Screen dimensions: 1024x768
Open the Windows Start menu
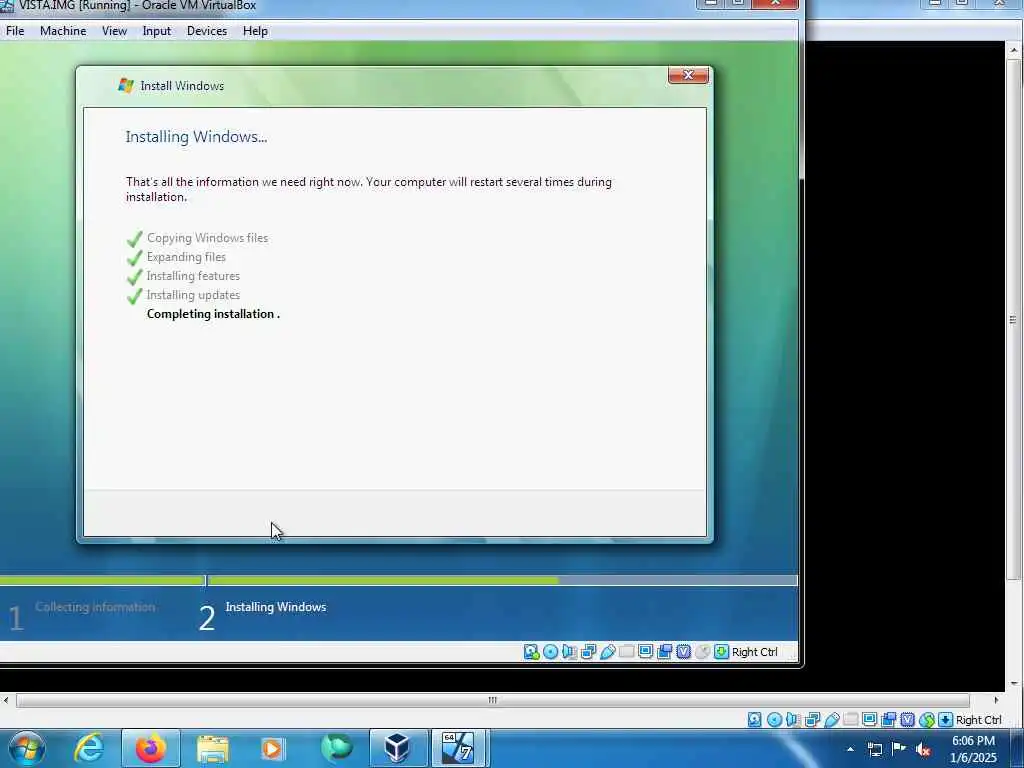27,748
